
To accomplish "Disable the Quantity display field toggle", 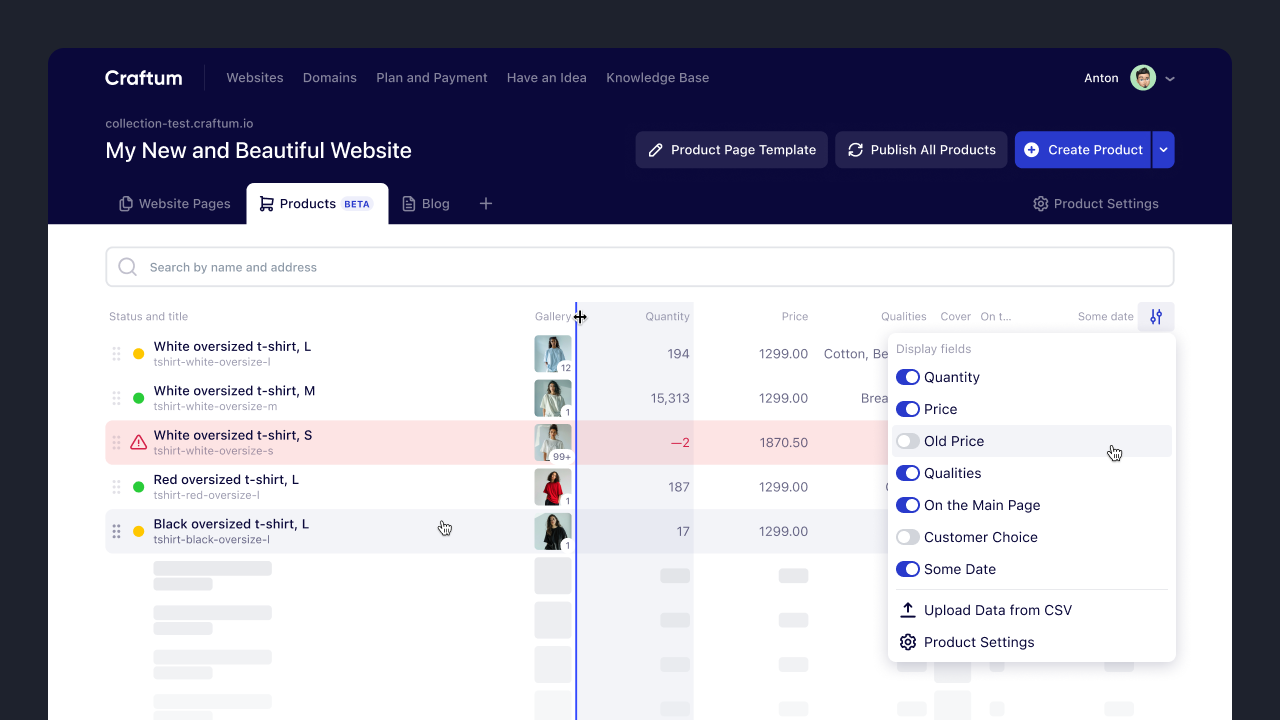I will (907, 377).
